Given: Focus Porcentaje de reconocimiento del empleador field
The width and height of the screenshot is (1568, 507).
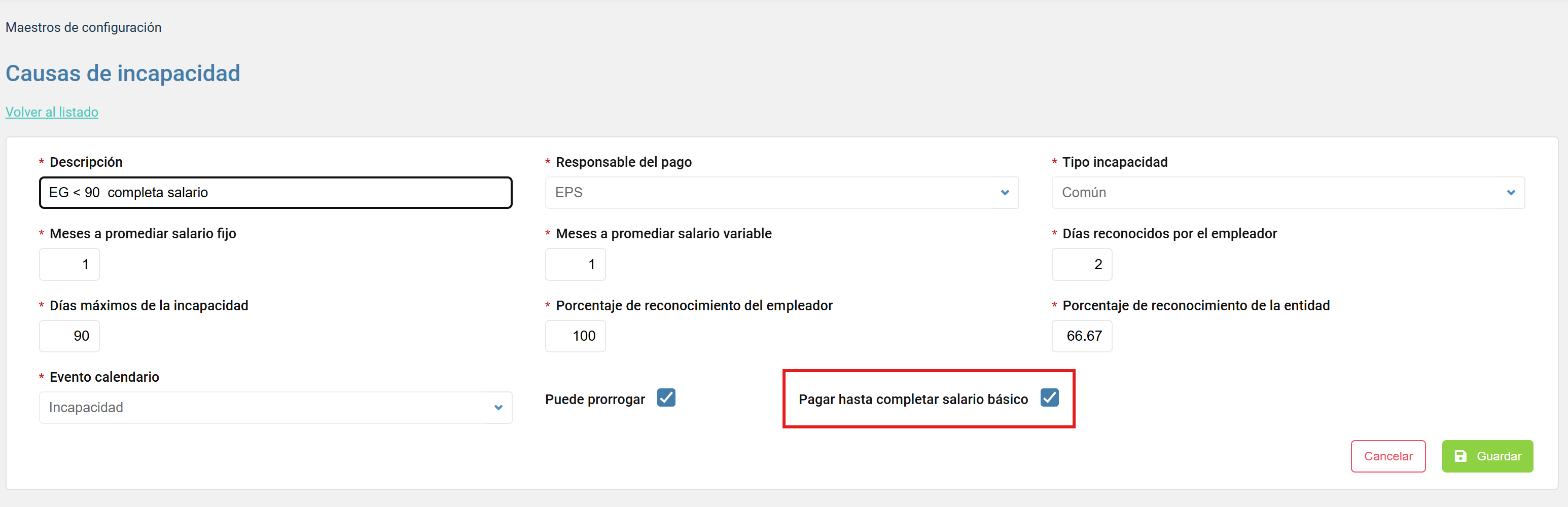Looking at the screenshot, I should pos(575,336).
